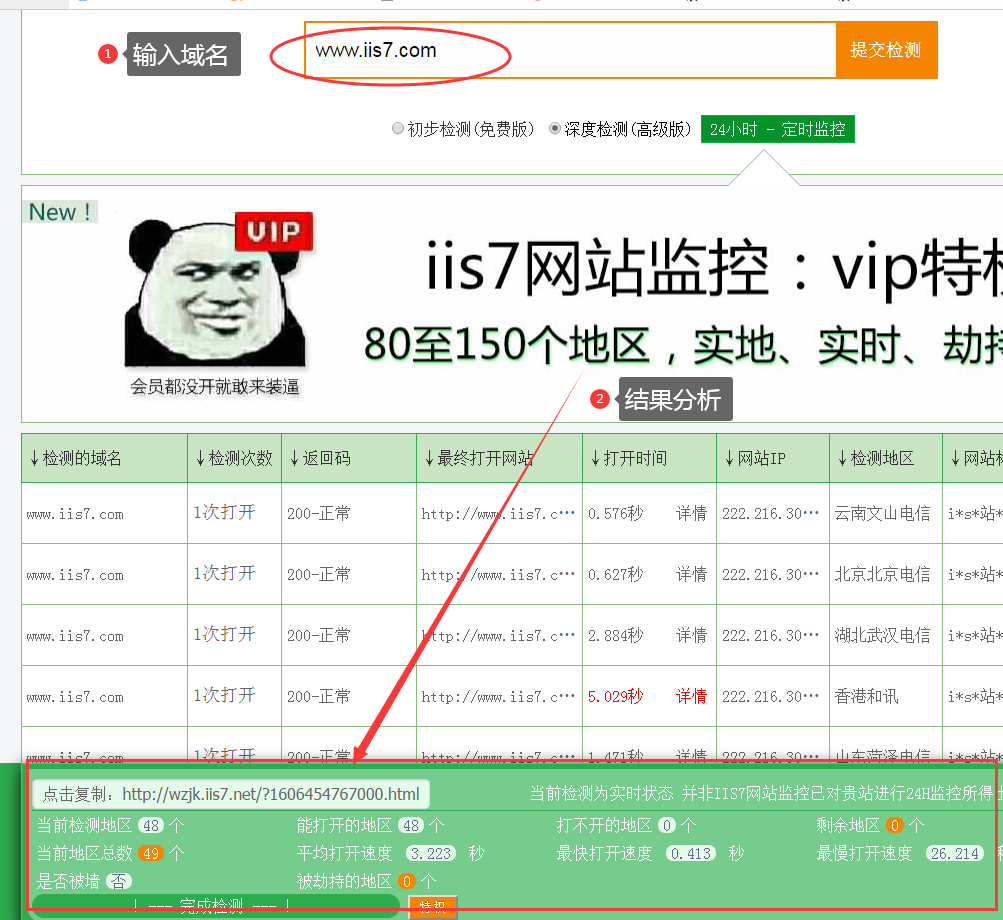Click the 当前地区总数 49 statistic
The image size is (1003, 920).
(111, 853)
